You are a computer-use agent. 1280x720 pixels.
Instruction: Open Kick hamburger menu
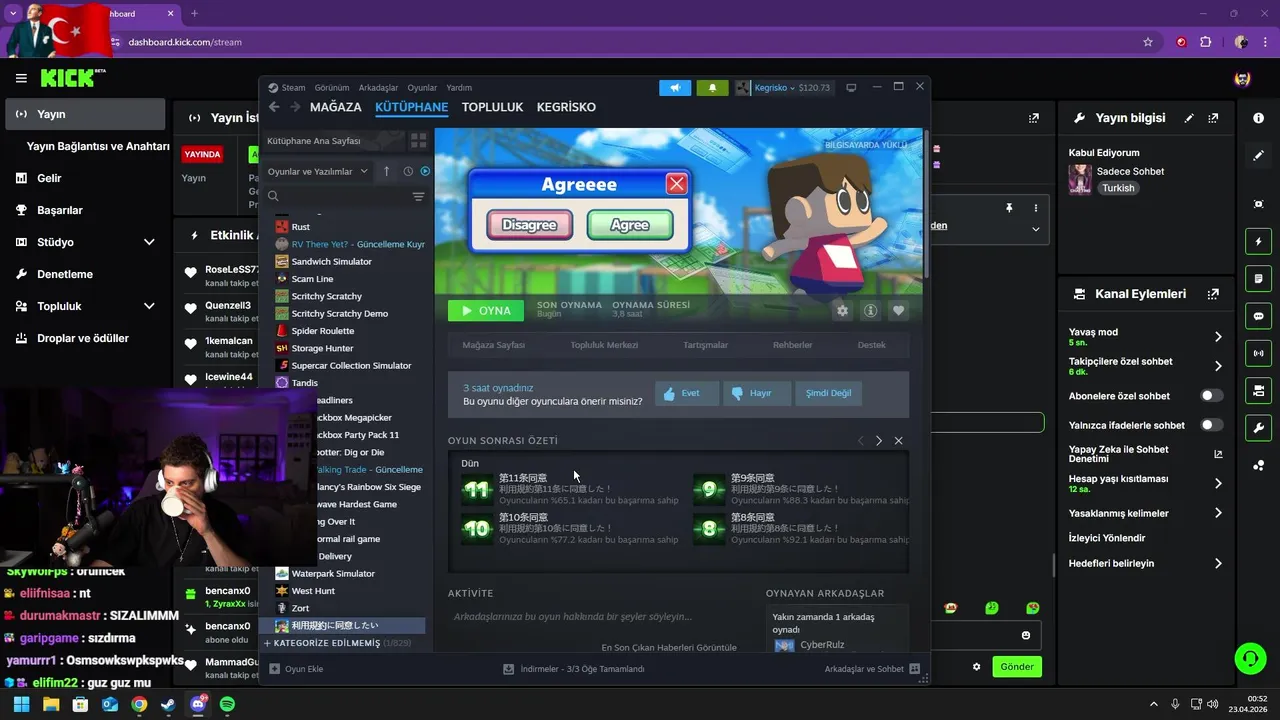[x=21, y=78]
